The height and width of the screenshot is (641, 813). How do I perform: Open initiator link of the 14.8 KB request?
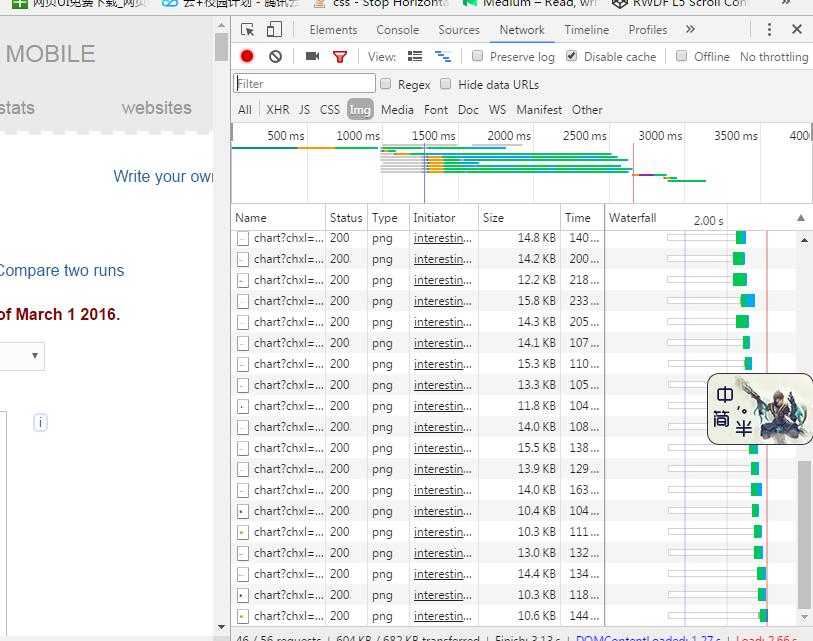(443, 238)
